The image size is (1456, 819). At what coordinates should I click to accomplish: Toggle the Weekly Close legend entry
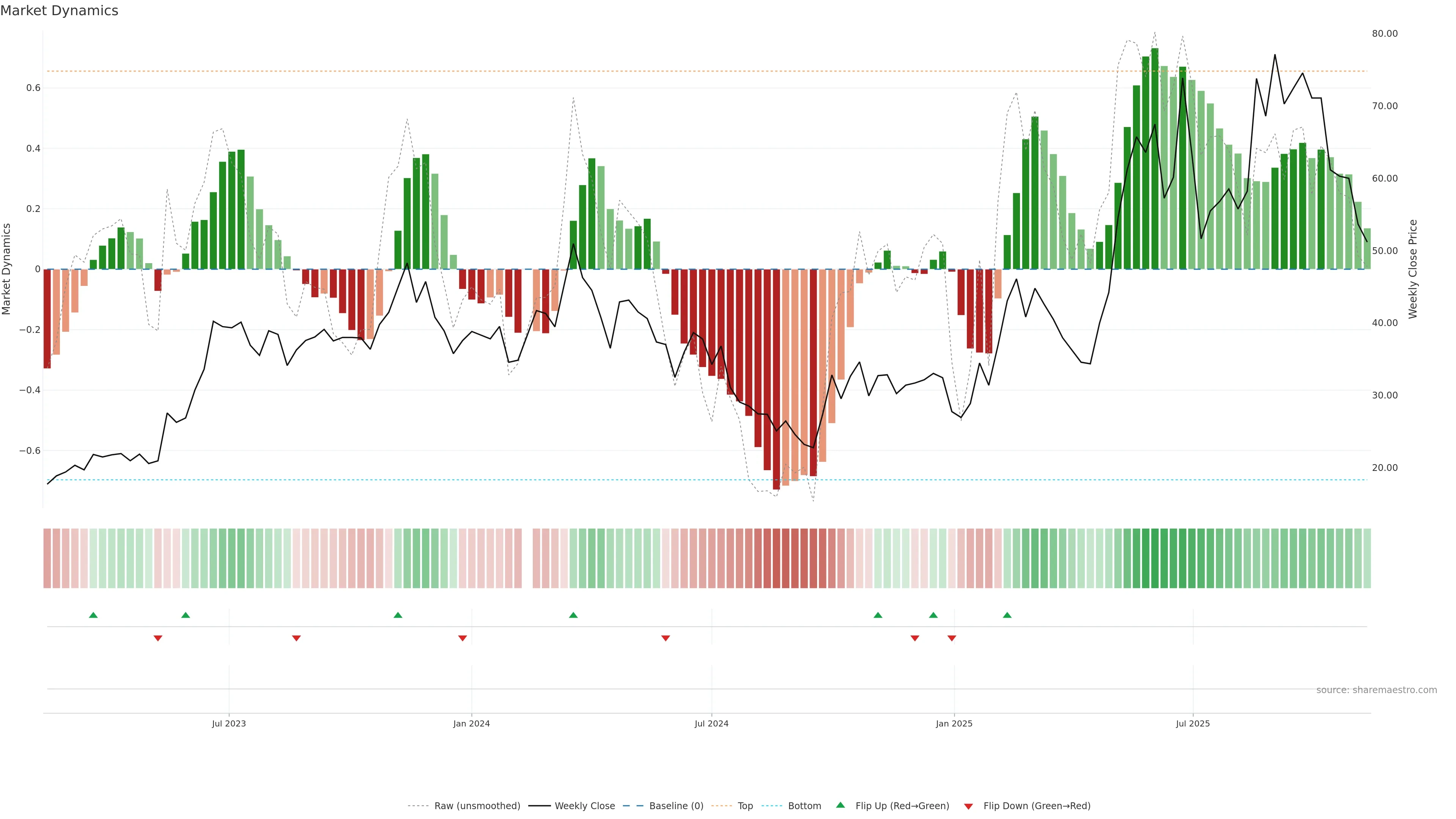point(584,806)
